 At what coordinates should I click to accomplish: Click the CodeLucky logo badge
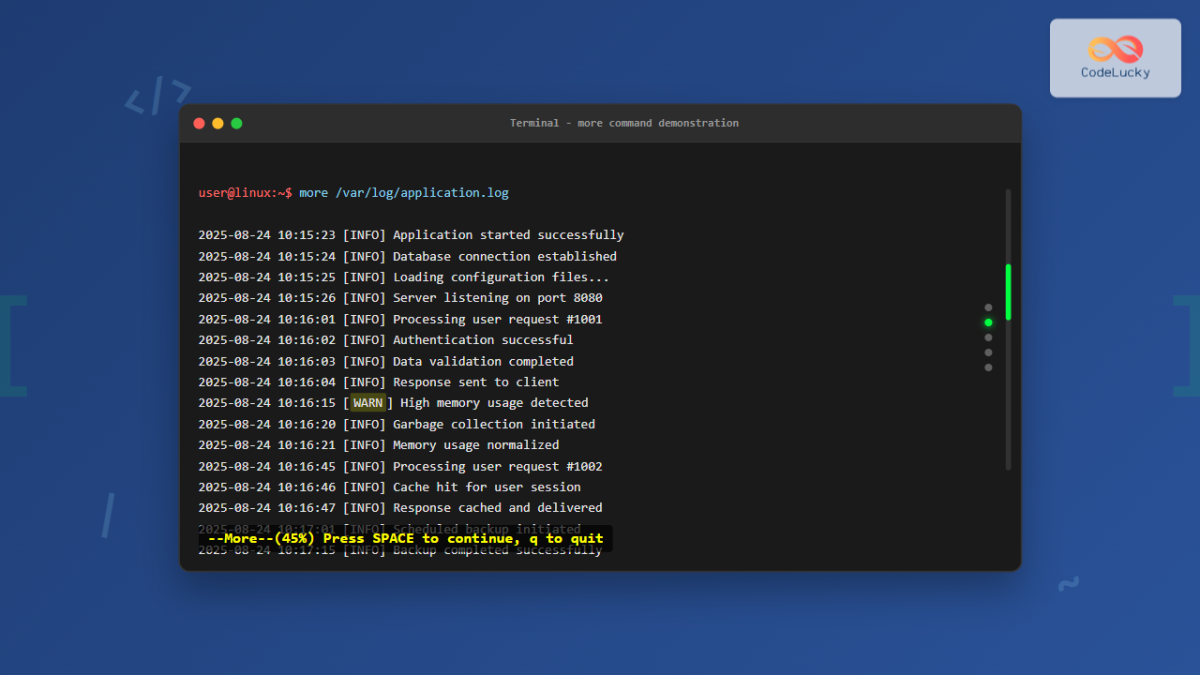tap(1115, 58)
